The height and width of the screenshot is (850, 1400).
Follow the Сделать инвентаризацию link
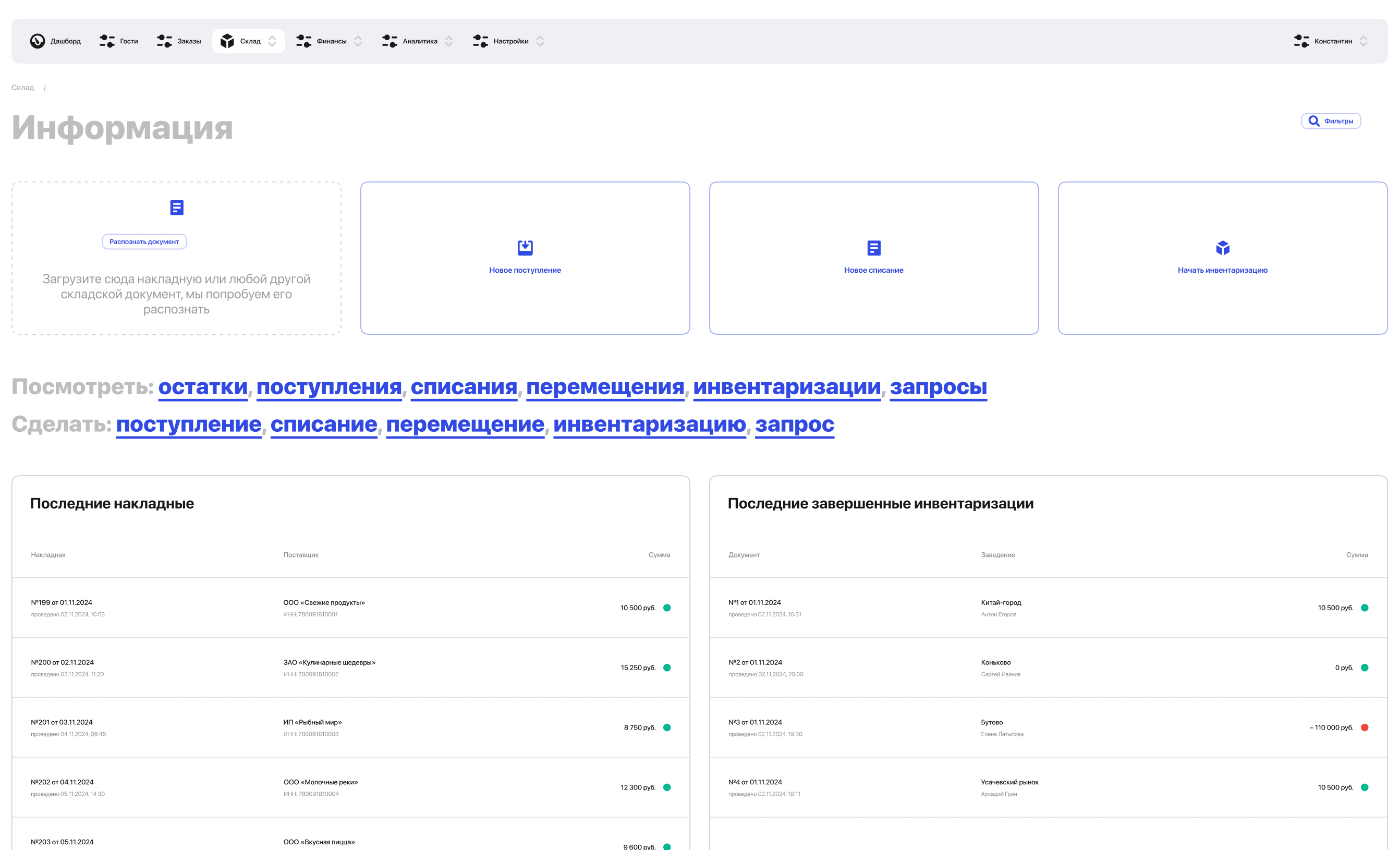pos(650,425)
